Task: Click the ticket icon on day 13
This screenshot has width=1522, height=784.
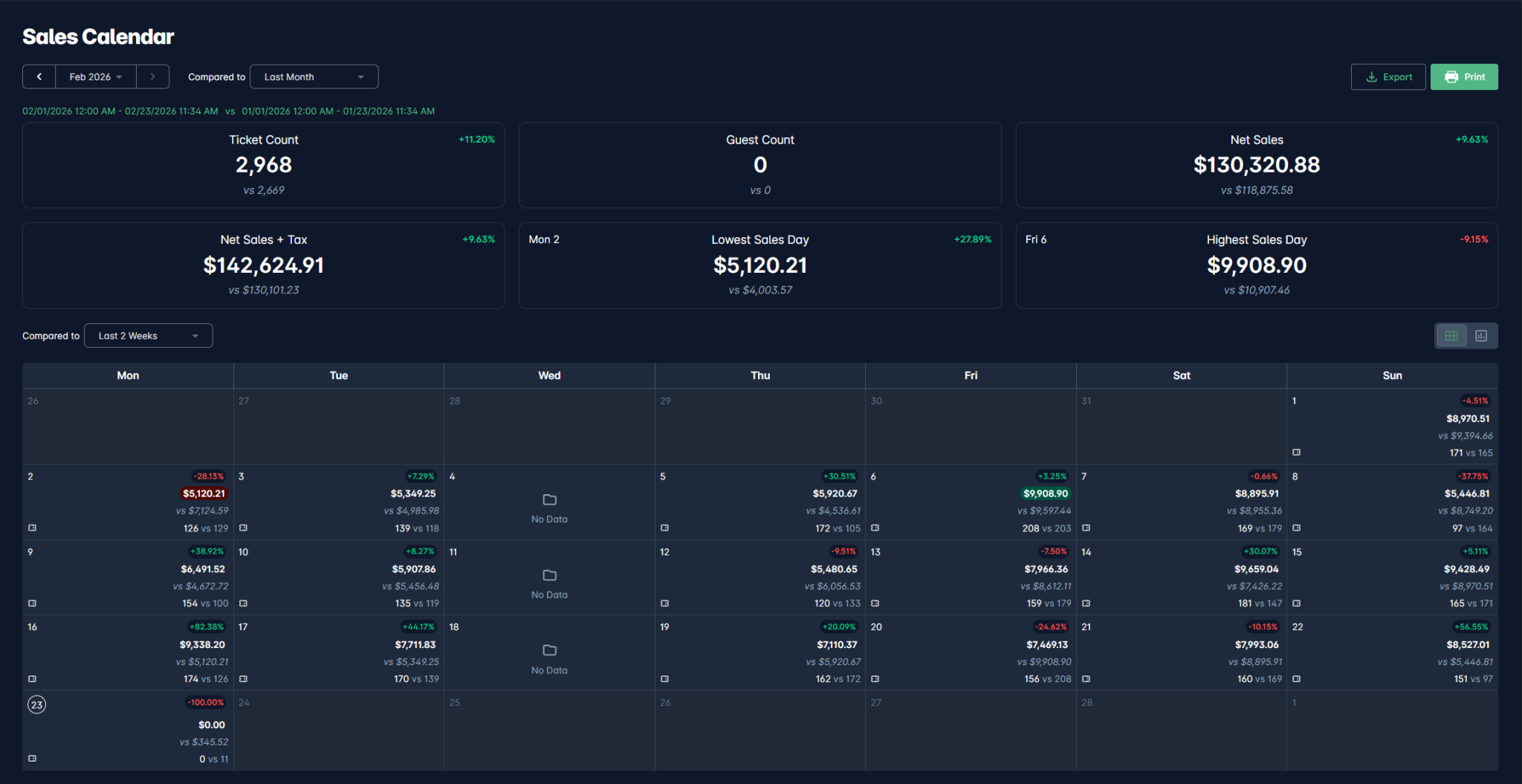Action: [875, 603]
